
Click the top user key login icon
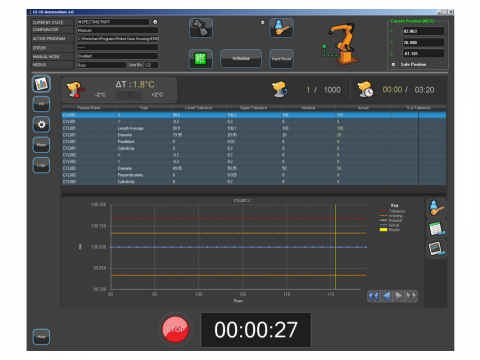click(281, 28)
